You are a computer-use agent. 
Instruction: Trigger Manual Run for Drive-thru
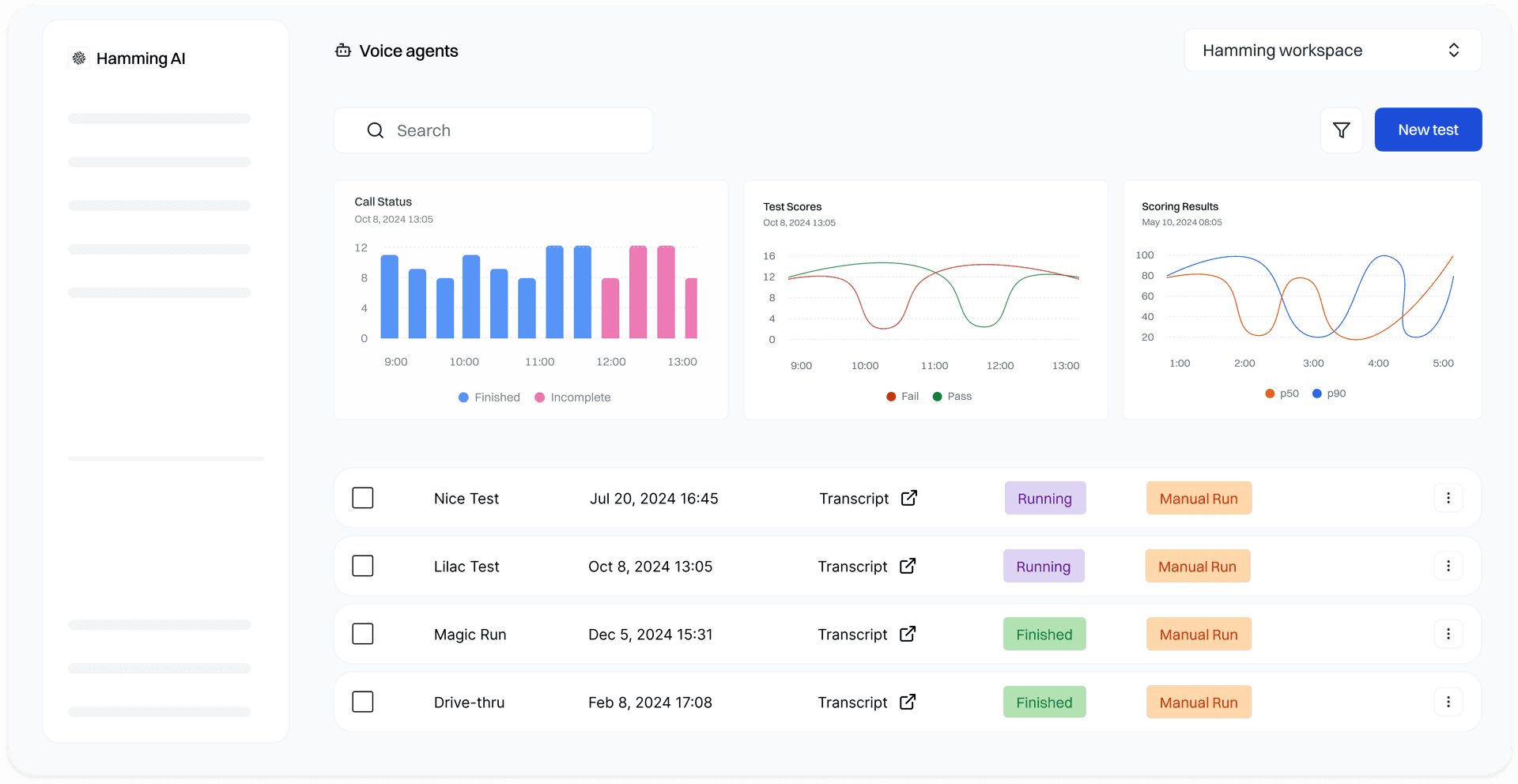coord(1198,702)
